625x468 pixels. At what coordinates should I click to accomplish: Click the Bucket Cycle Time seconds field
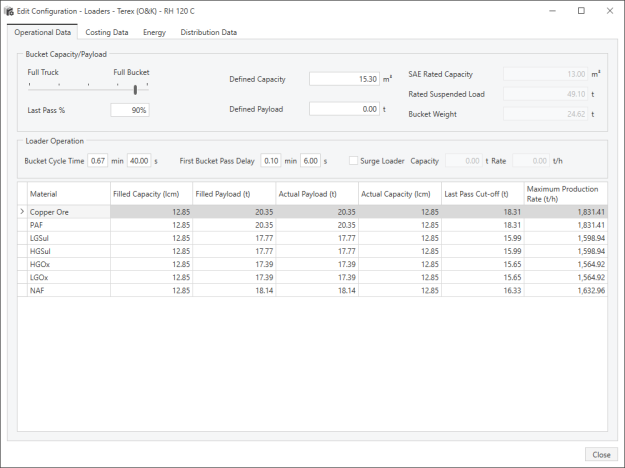[x=138, y=160]
